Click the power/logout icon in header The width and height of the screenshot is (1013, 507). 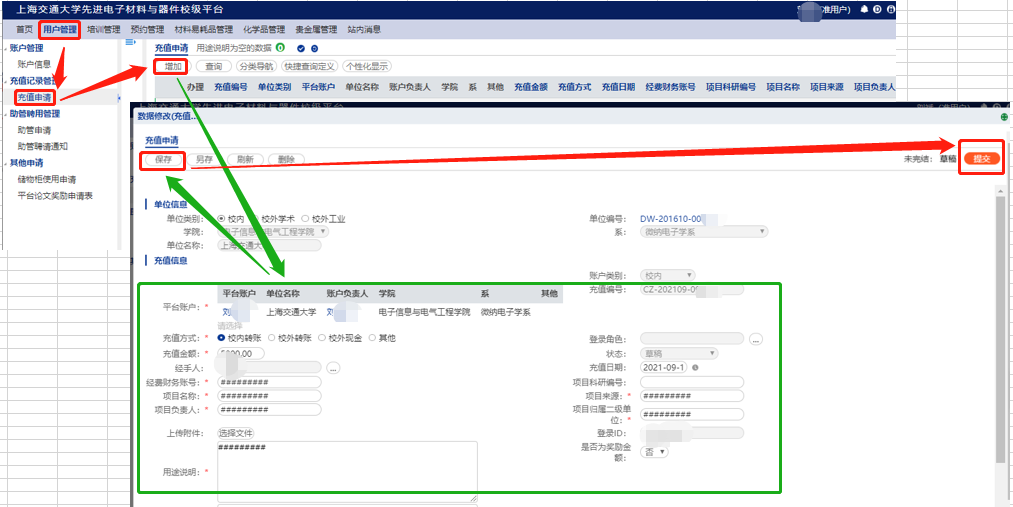coord(890,9)
